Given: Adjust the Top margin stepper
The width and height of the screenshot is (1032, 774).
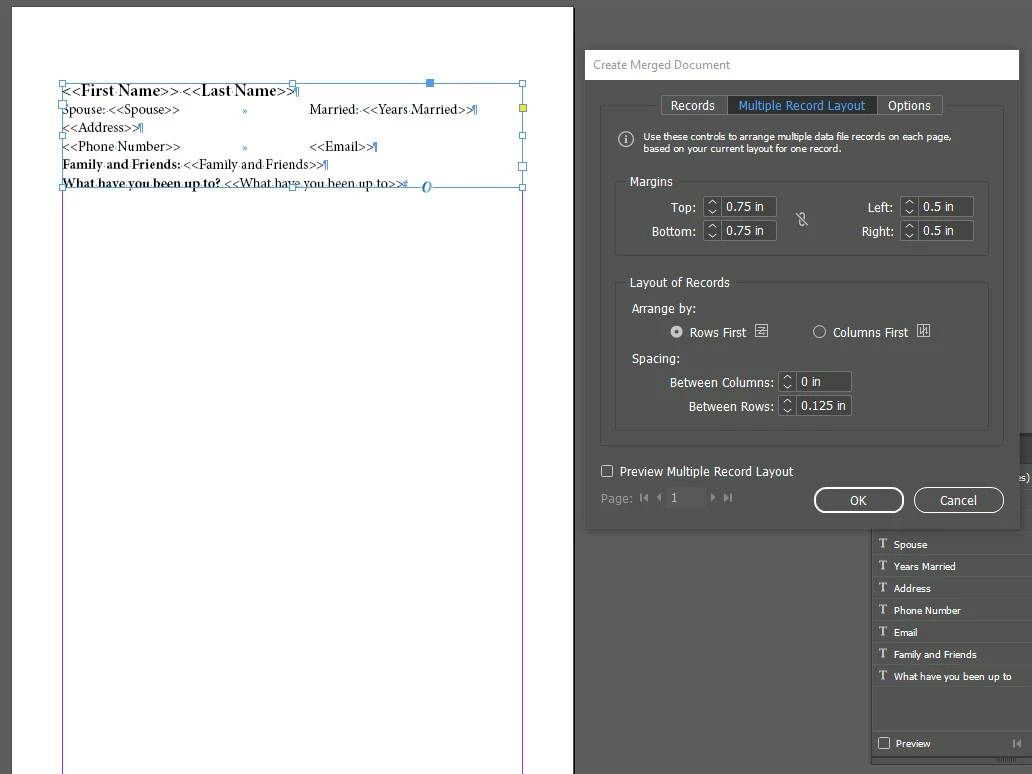Looking at the screenshot, I should [712, 207].
